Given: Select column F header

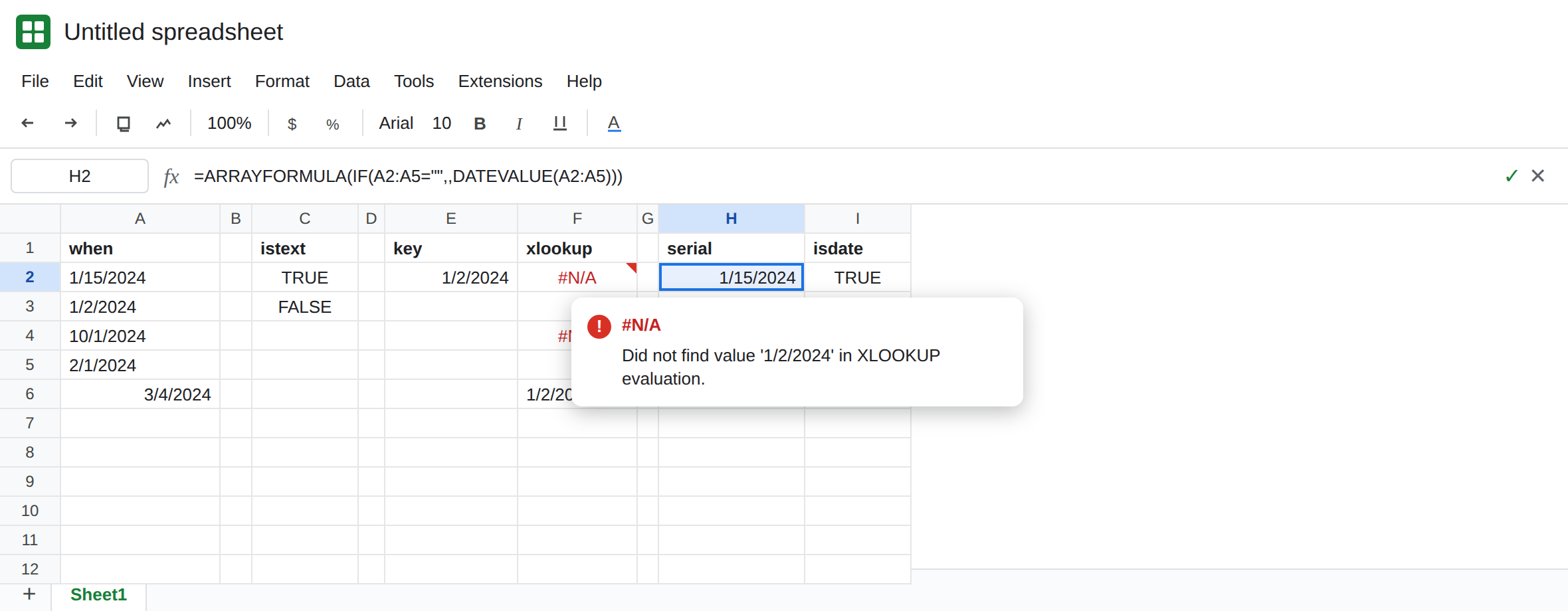Looking at the screenshot, I should coord(577,218).
